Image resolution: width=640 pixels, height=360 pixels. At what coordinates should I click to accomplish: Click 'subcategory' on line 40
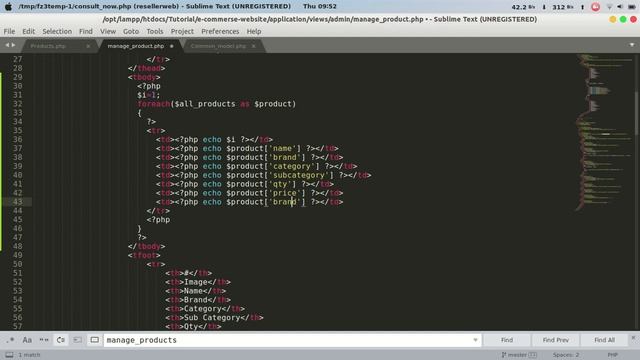point(300,175)
